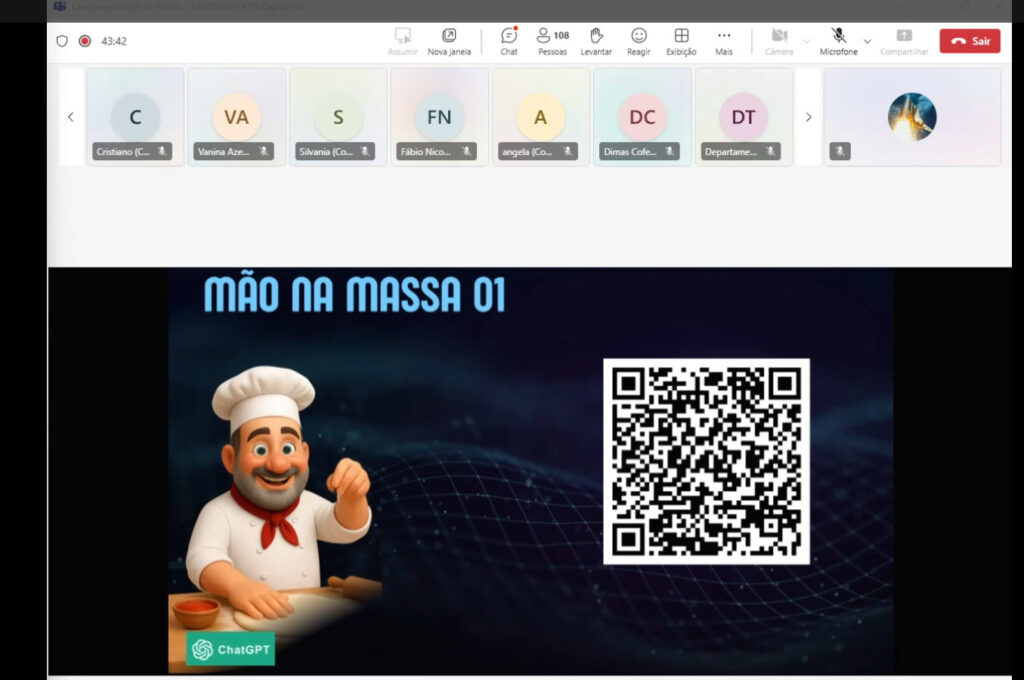The height and width of the screenshot is (680, 1024).
Task: Expand the microphone options dropdown arrow
Action: click(x=867, y=41)
